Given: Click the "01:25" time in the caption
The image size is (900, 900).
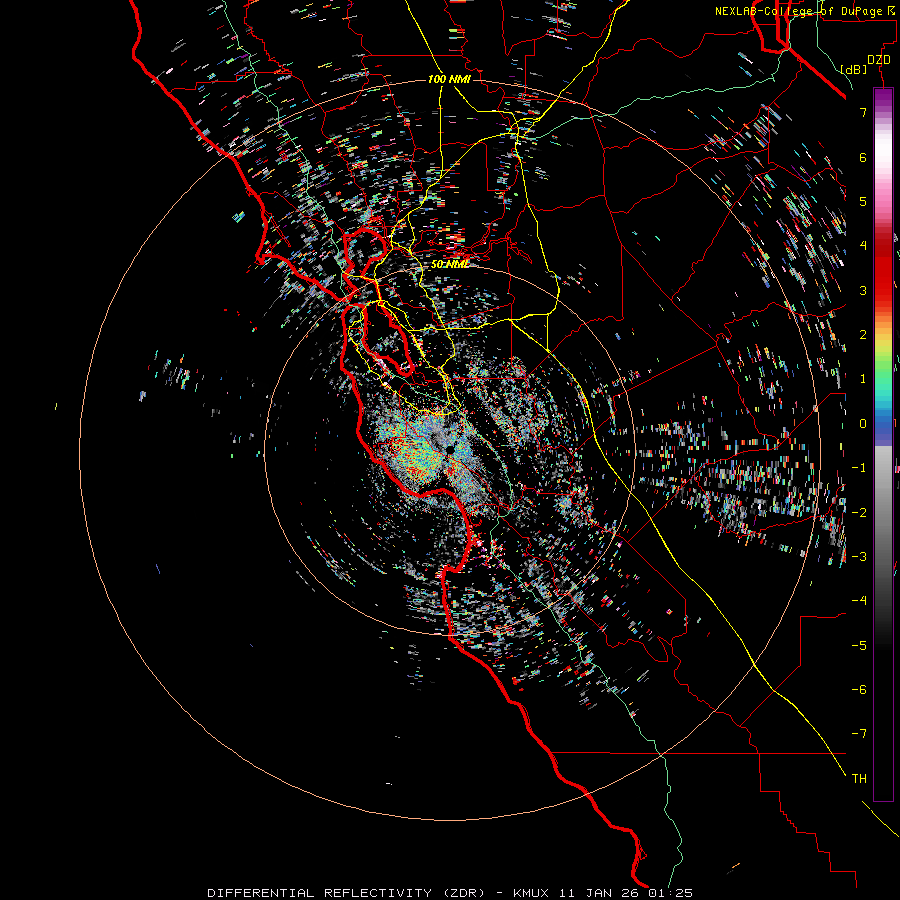Looking at the screenshot, I should [x=671, y=893].
